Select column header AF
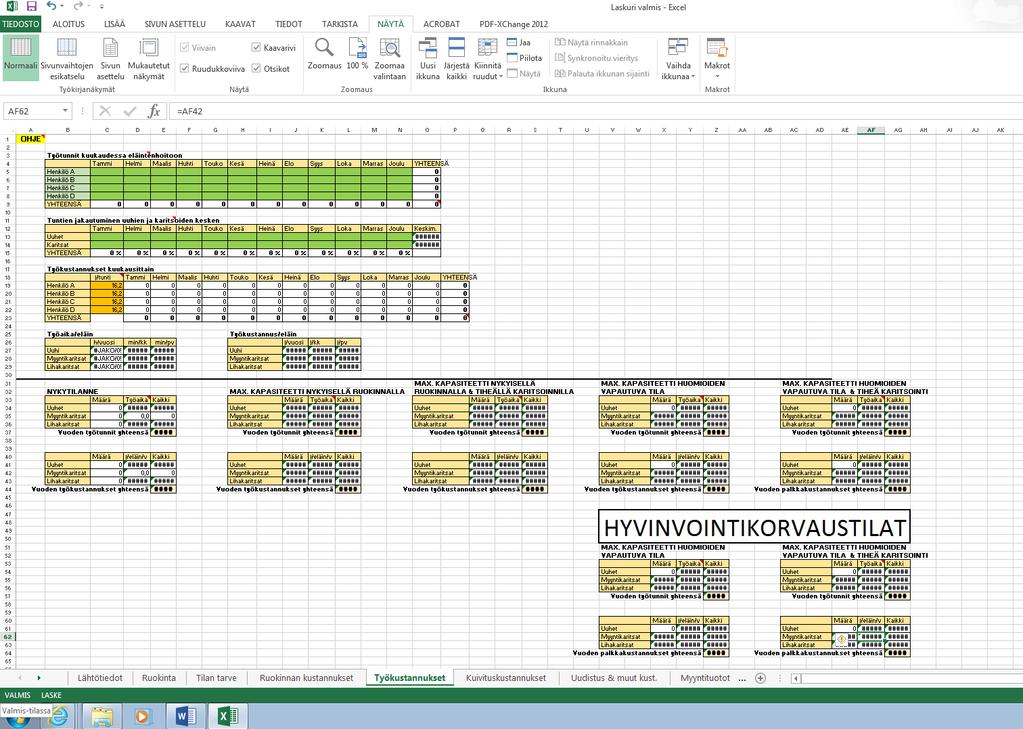The image size is (1023, 729). click(871, 130)
